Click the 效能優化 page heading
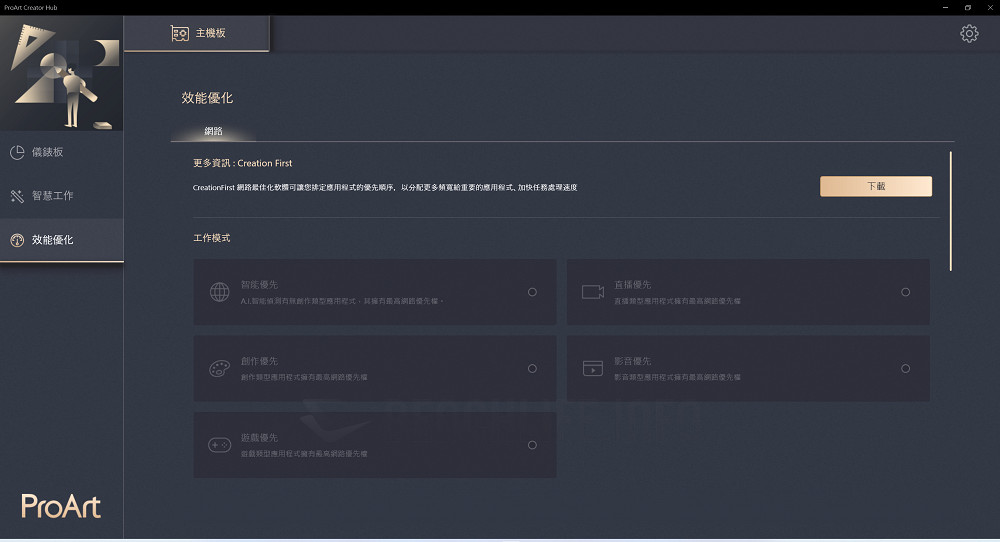The width and height of the screenshot is (1000, 542). pos(207,98)
